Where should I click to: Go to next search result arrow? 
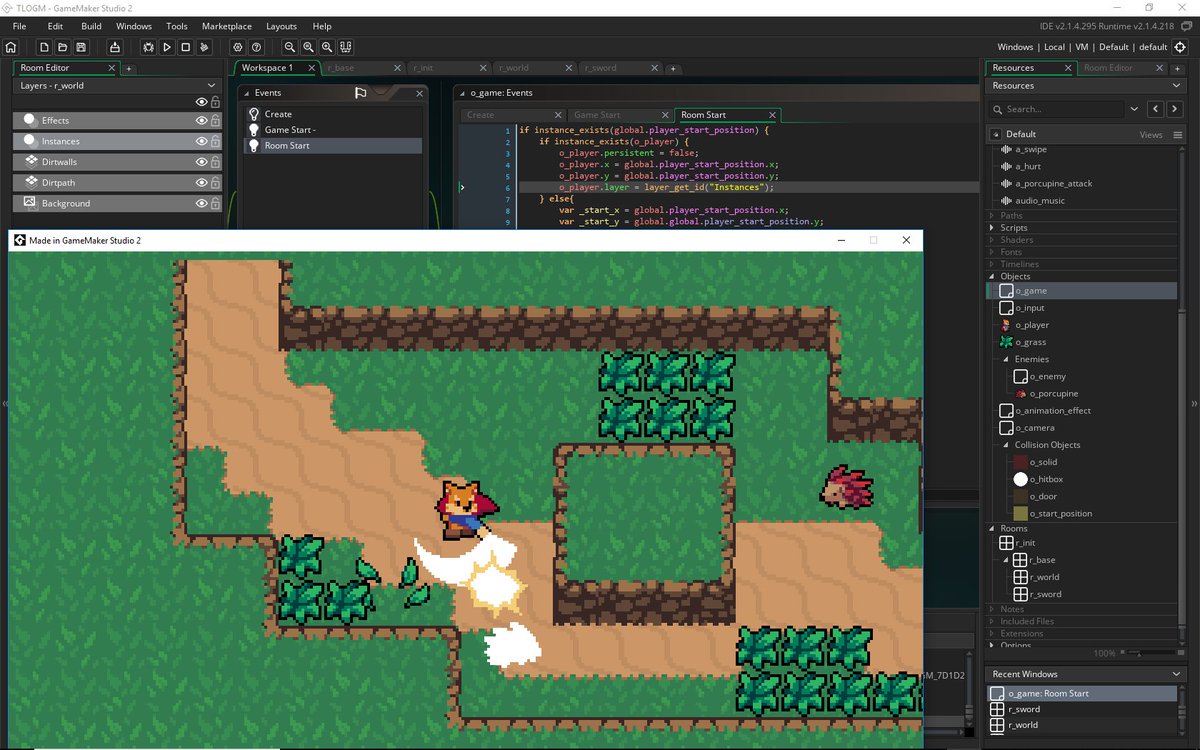pos(1177,109)
